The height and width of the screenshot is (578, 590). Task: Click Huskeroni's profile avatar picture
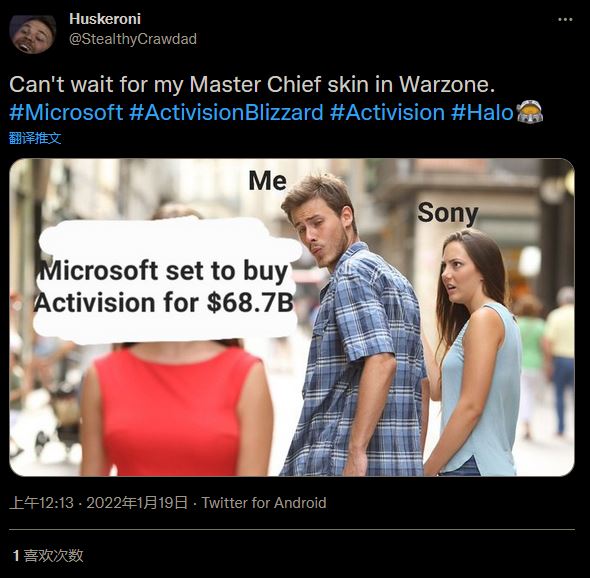pos(33,34)
